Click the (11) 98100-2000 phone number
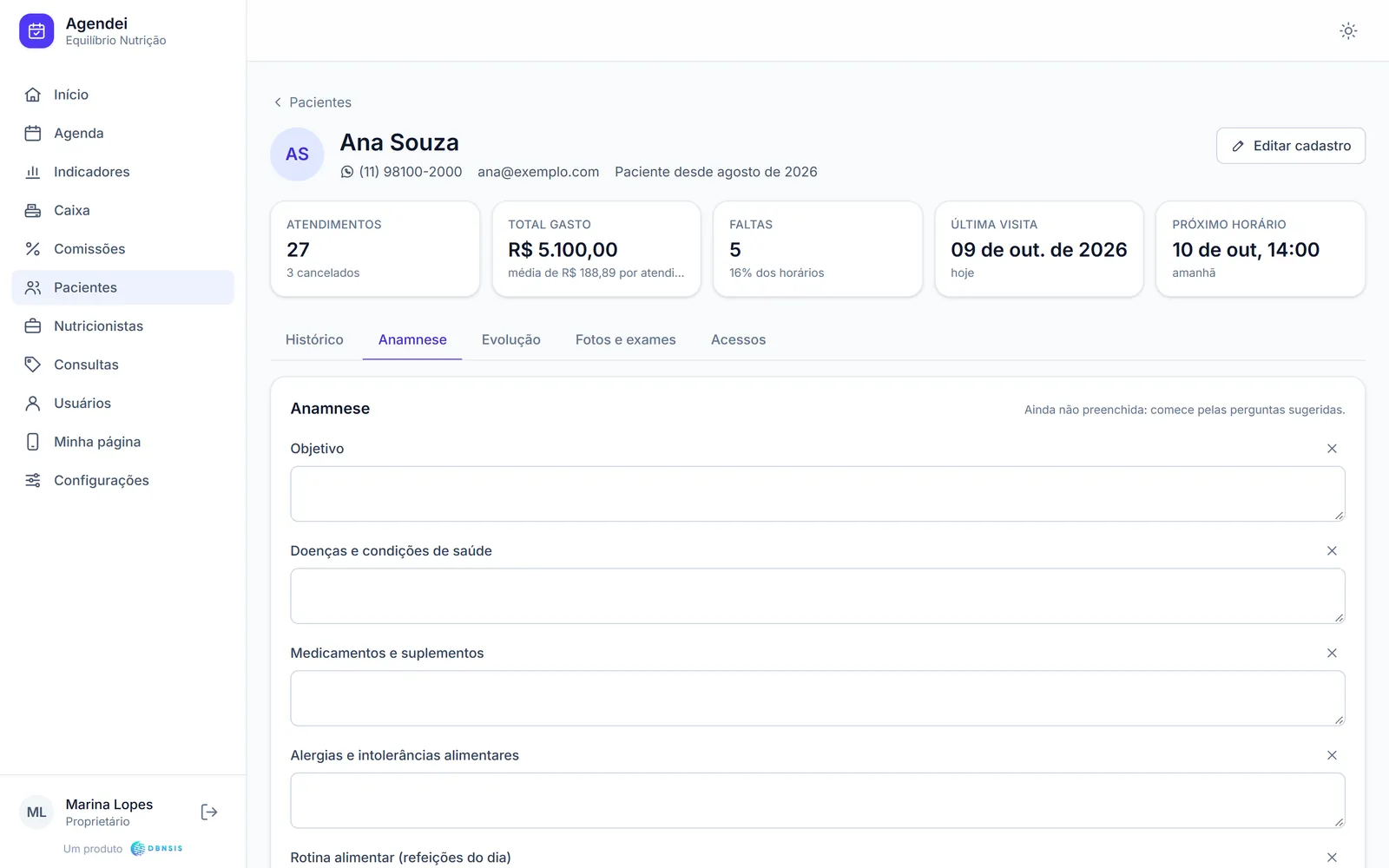 coord(411,172)
